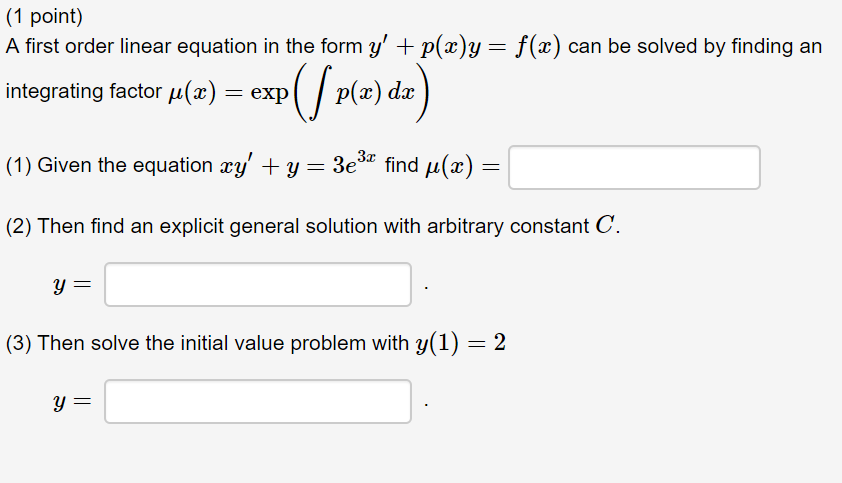This screenshot has height=483, width=842.
Task: Click the p(x) dx integrand text
Action: coord(375,93)
